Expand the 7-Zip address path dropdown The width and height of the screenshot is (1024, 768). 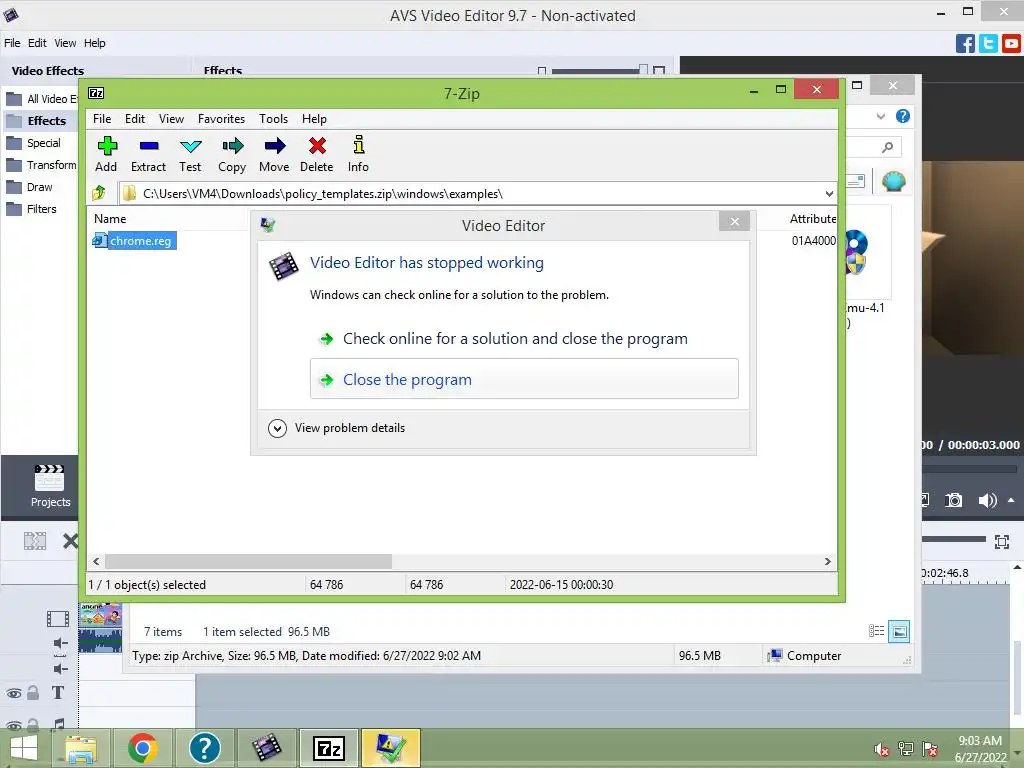829,194
